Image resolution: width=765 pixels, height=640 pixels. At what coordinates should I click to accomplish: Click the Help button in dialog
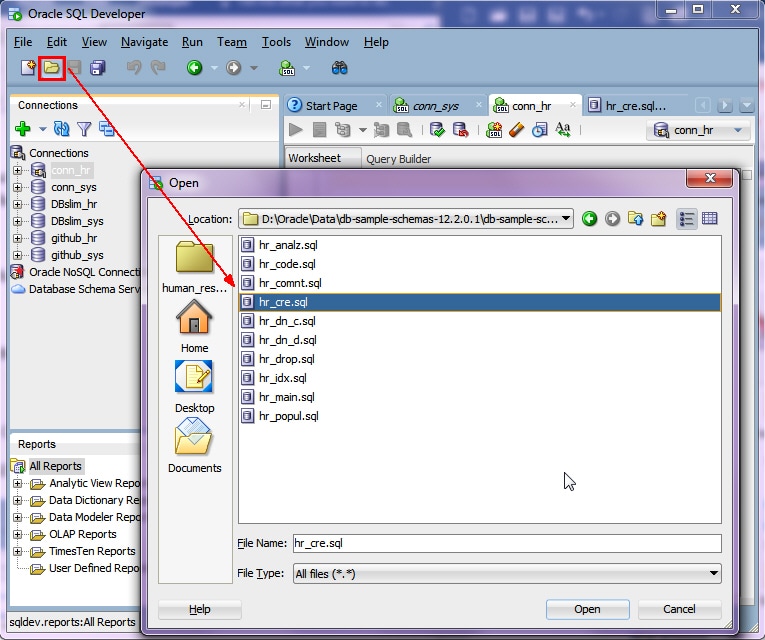pos(200,609)
